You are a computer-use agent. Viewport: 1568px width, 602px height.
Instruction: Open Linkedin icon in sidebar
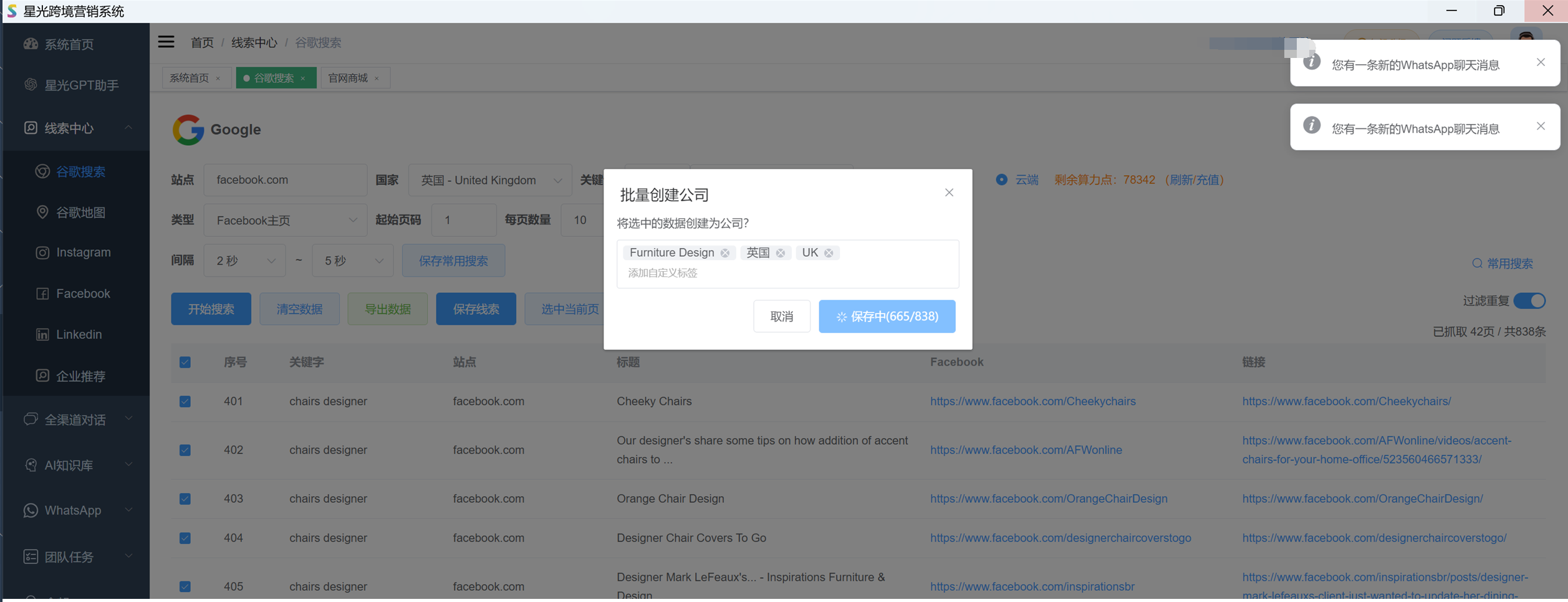pos(42,335)
